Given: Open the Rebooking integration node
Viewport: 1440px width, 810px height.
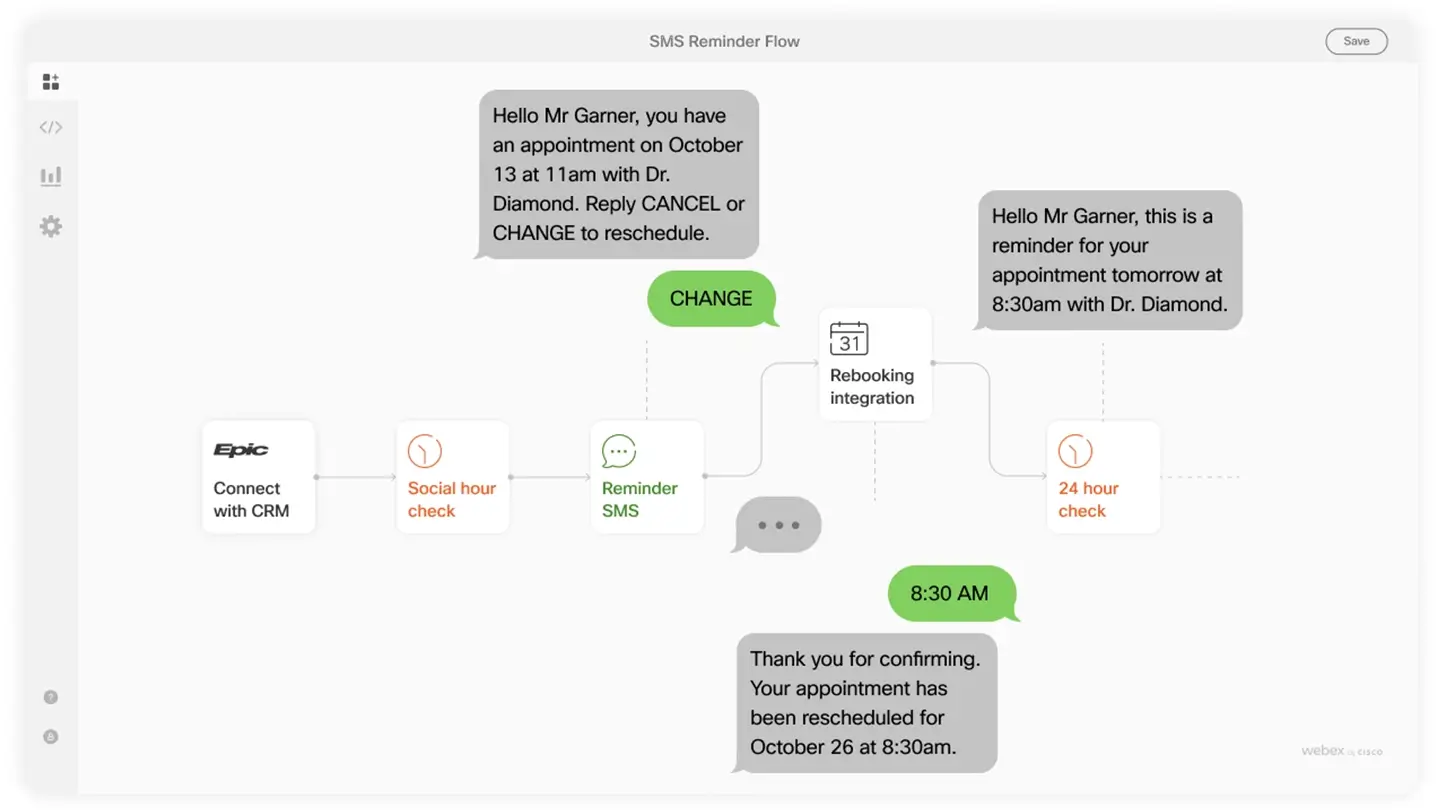Looking at the screenshot, I should (875, 365).
